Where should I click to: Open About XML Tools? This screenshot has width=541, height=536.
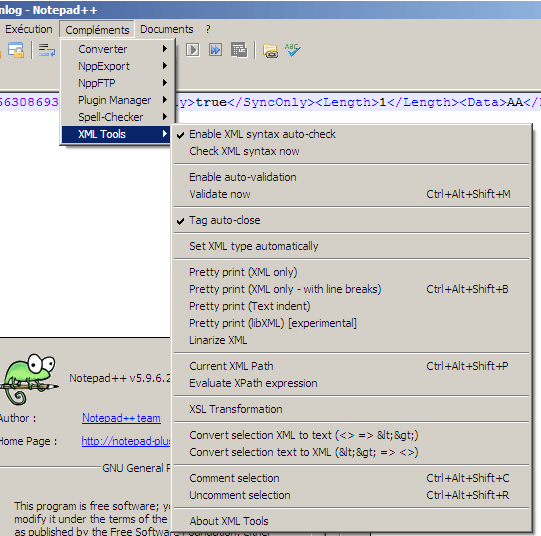point(352,521)
